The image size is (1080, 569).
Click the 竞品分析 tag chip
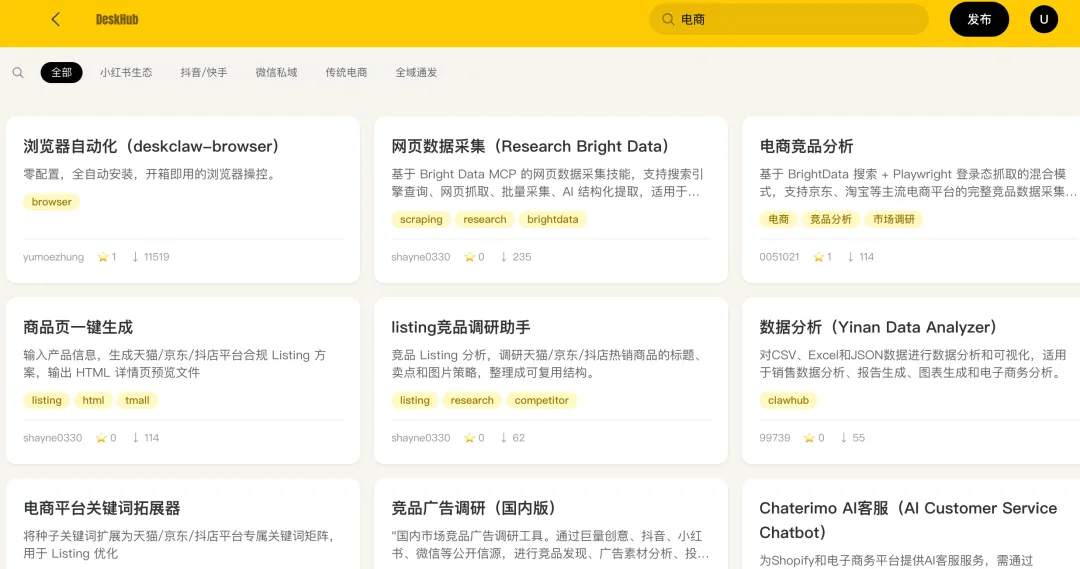(831, 219)
